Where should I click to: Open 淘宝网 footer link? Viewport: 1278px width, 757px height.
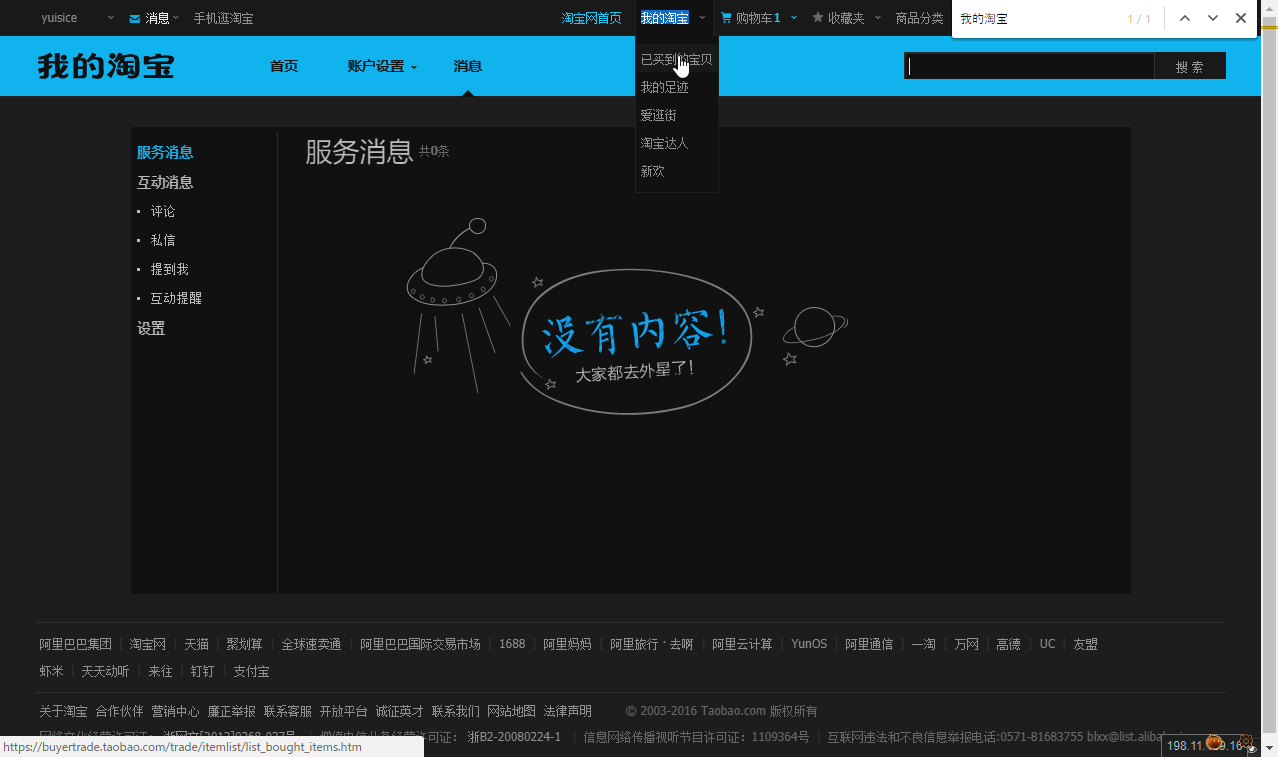[x=148, y=644]
